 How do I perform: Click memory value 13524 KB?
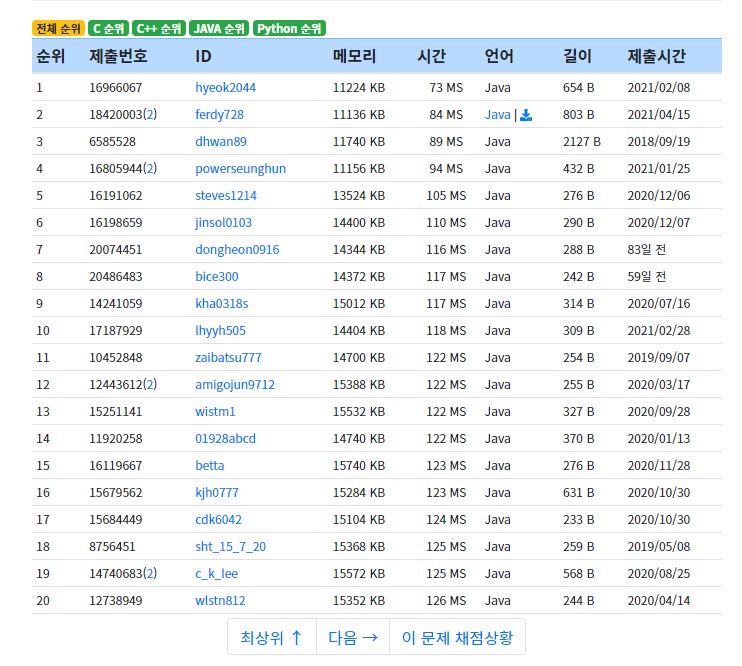[359, 196]
